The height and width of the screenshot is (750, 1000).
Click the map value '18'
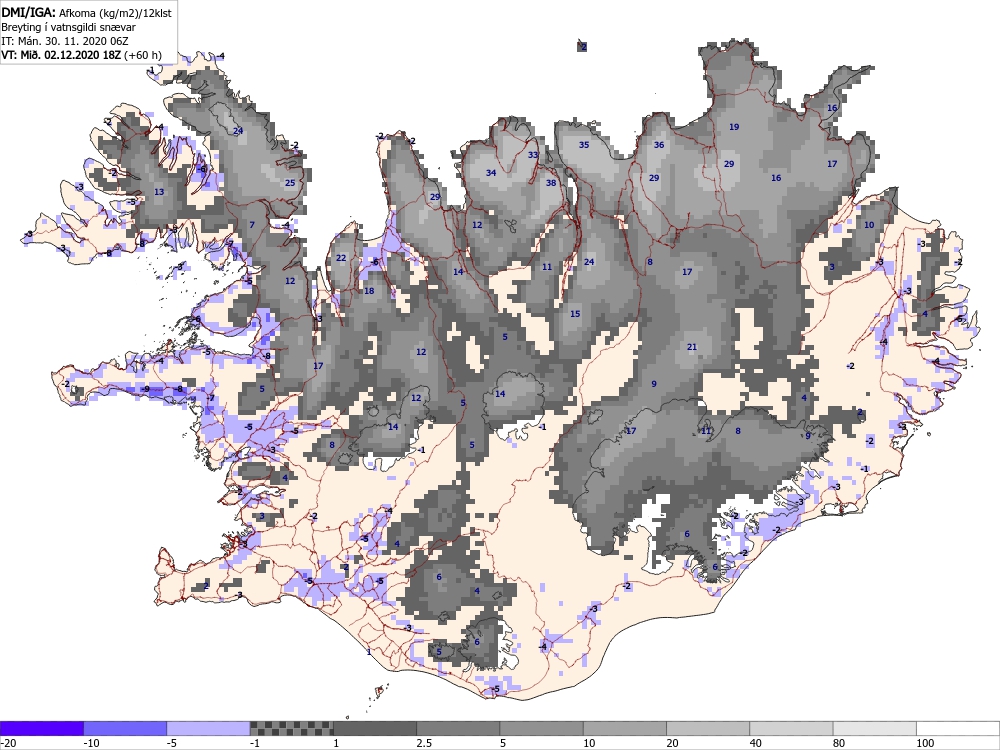tap(369, 291)
